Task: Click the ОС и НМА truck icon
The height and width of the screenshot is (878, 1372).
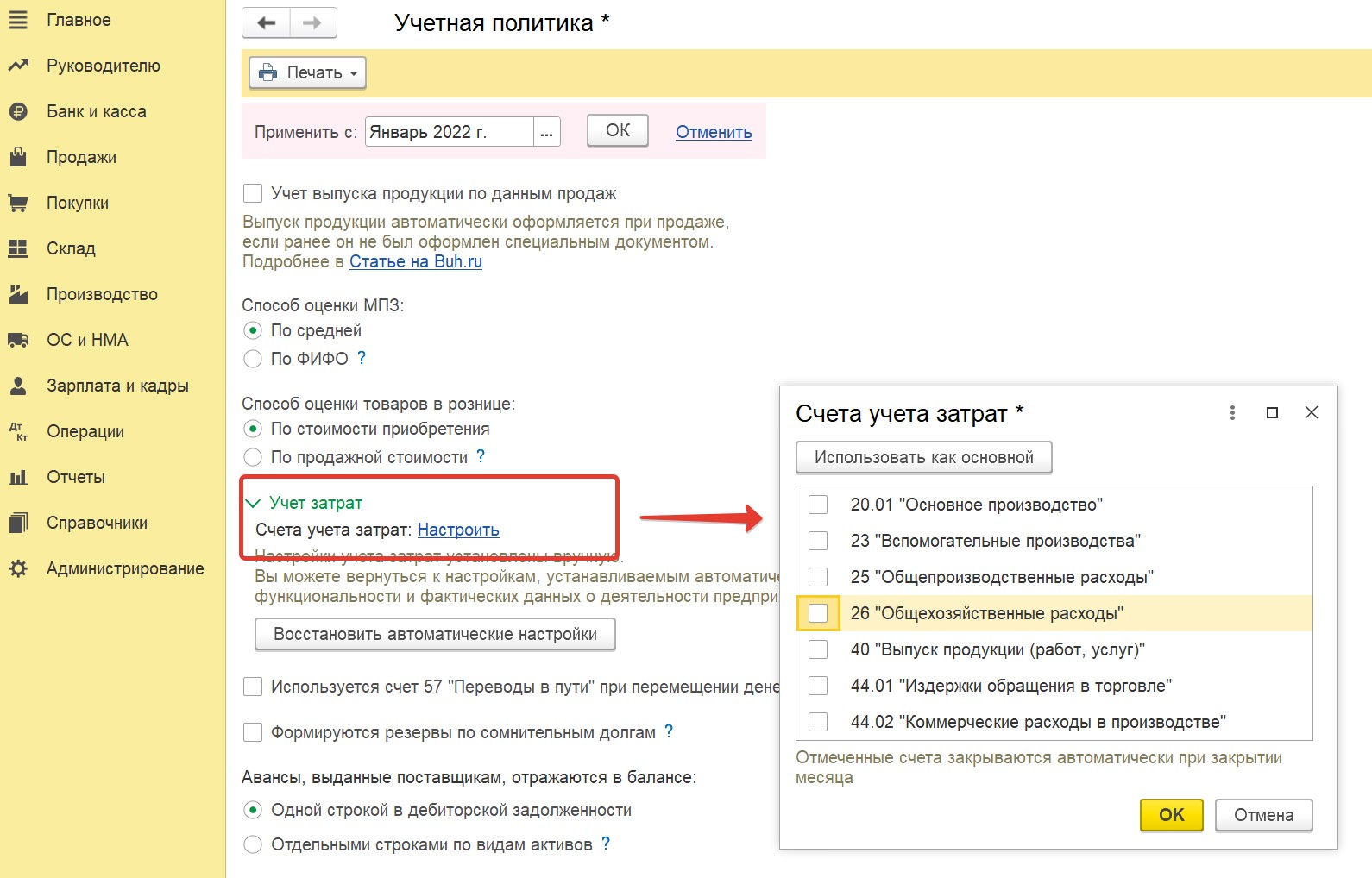Action: click(x=18, y=340)
